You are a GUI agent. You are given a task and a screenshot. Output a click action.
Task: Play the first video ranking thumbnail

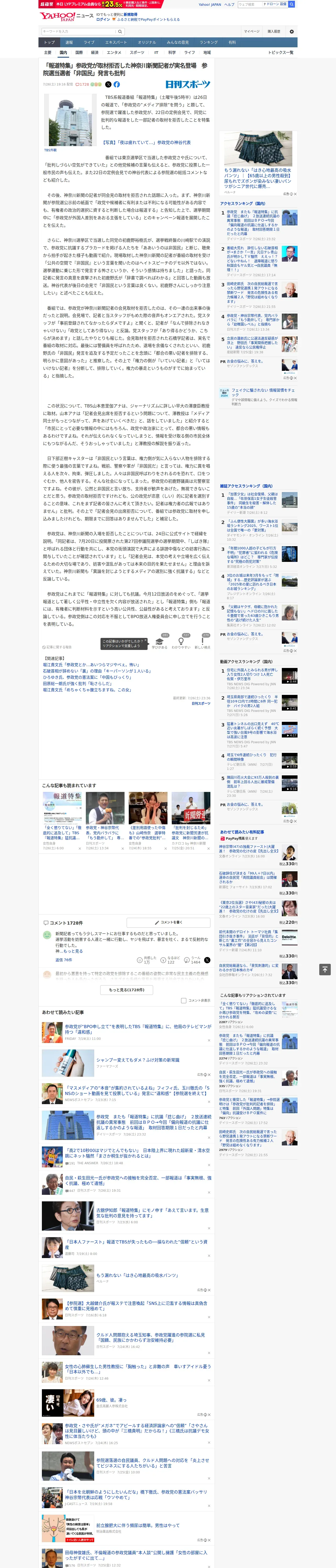tap(290, 676)
